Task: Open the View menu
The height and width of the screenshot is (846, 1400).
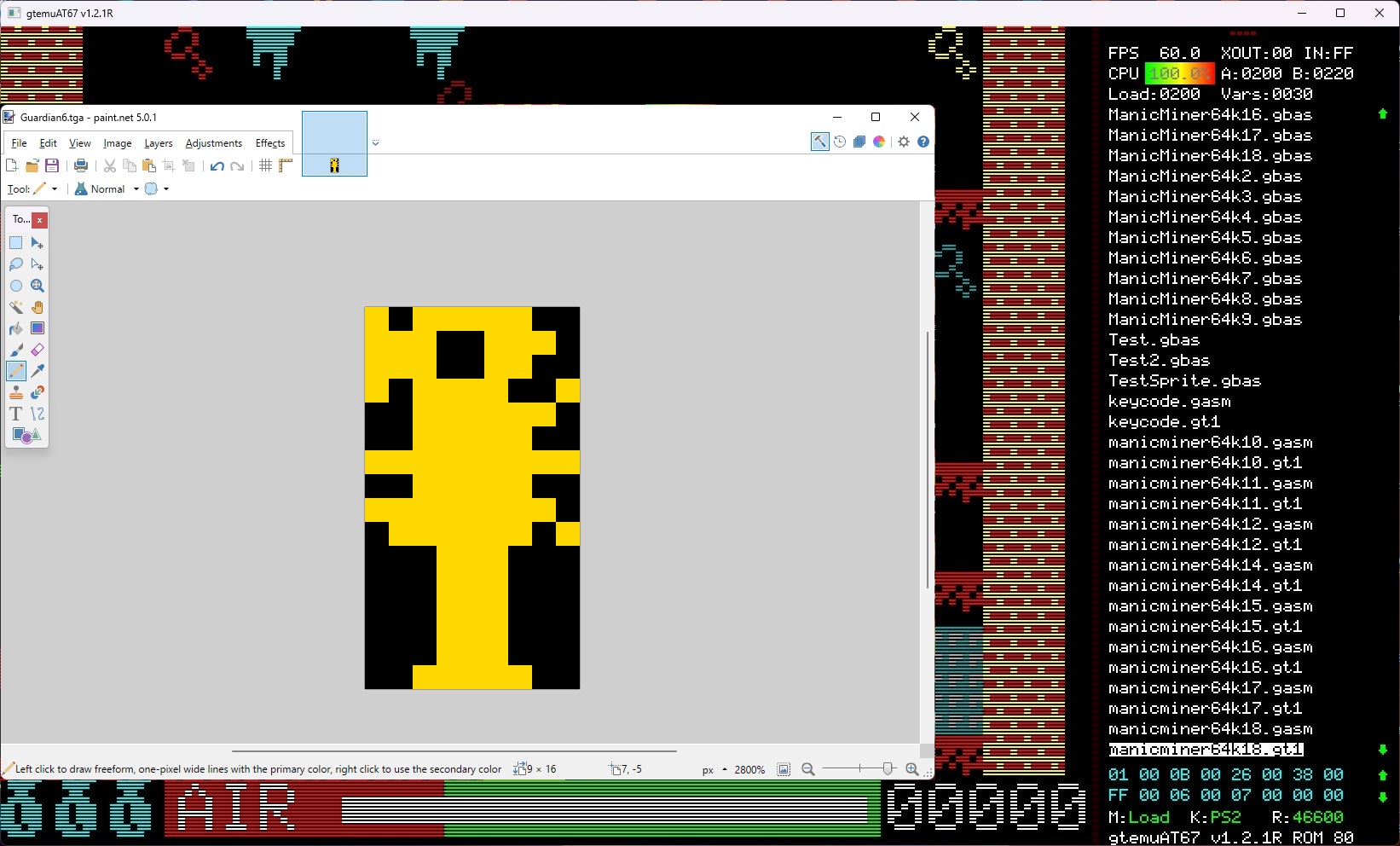Action: [80, 143]
